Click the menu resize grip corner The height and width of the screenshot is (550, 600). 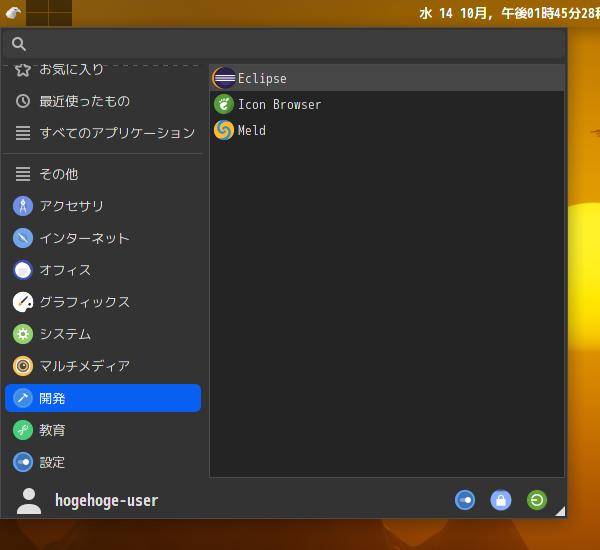point(560,511)
